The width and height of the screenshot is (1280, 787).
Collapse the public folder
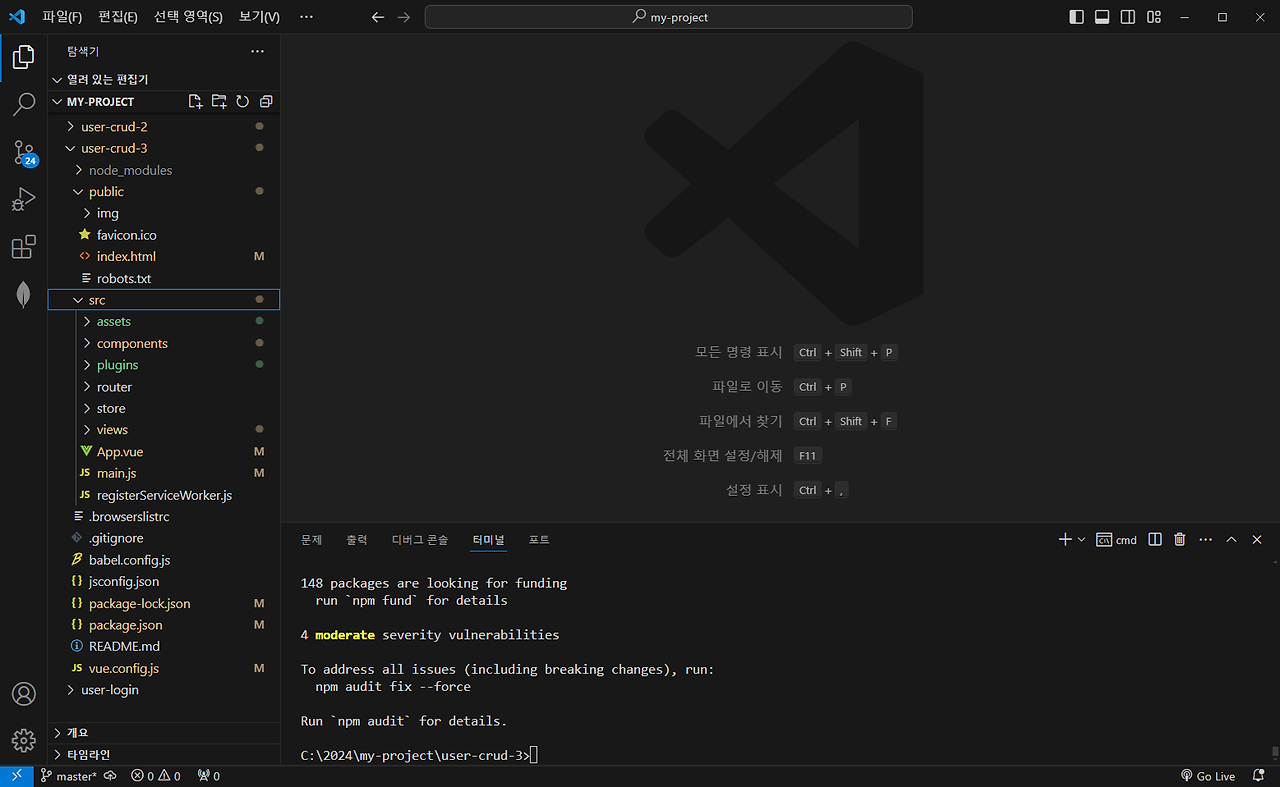[x=164, y=191]
